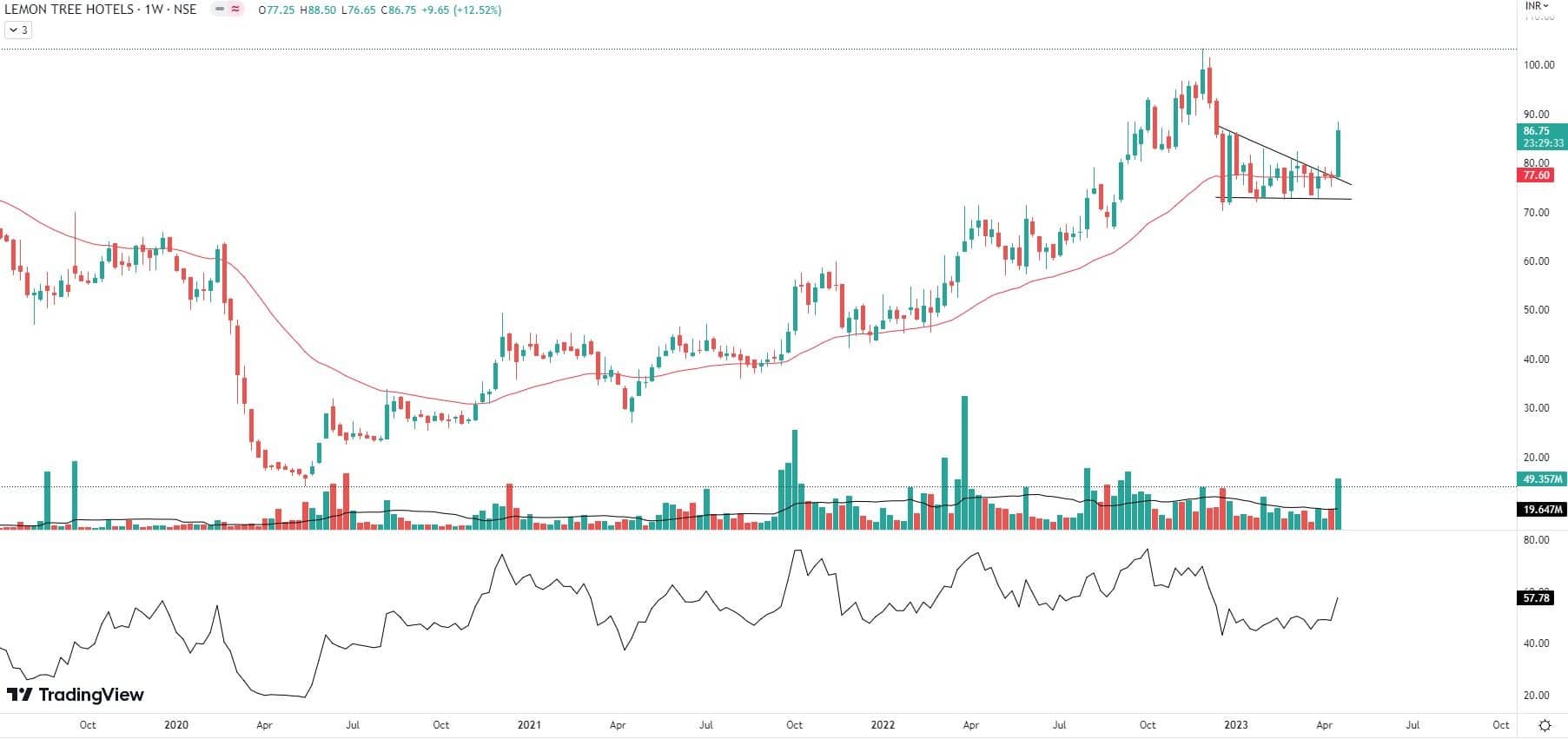Click the pink approximate-equals status icon

235,10
